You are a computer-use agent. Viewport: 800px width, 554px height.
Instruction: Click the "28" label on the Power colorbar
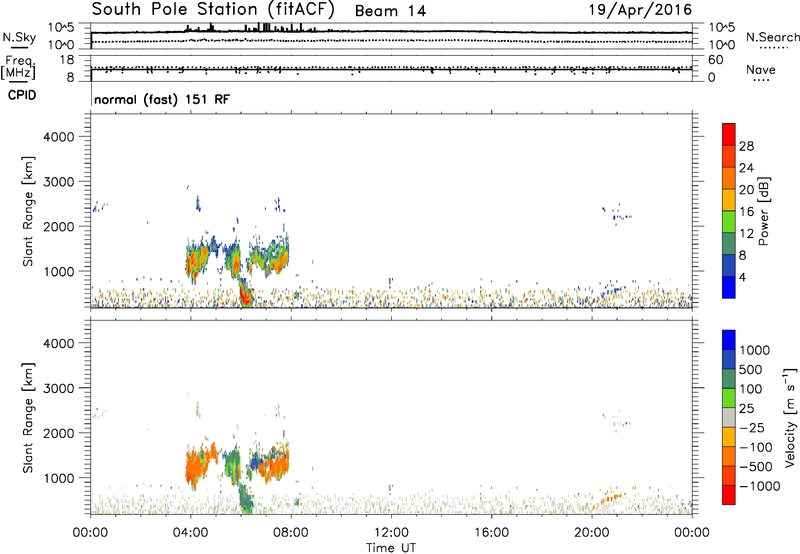point(746,146)
